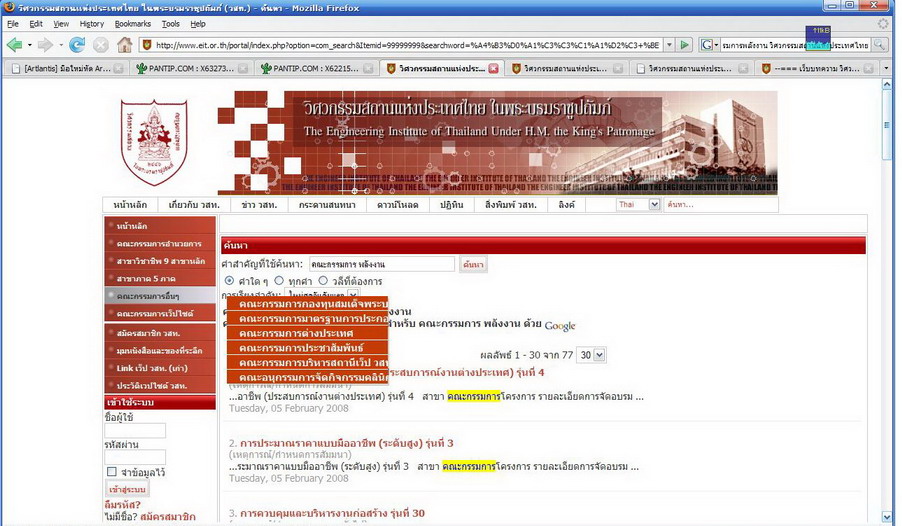This screenshot has height=526, width=902.
Task: Open the File menu
Action: [x=13, y=24]
